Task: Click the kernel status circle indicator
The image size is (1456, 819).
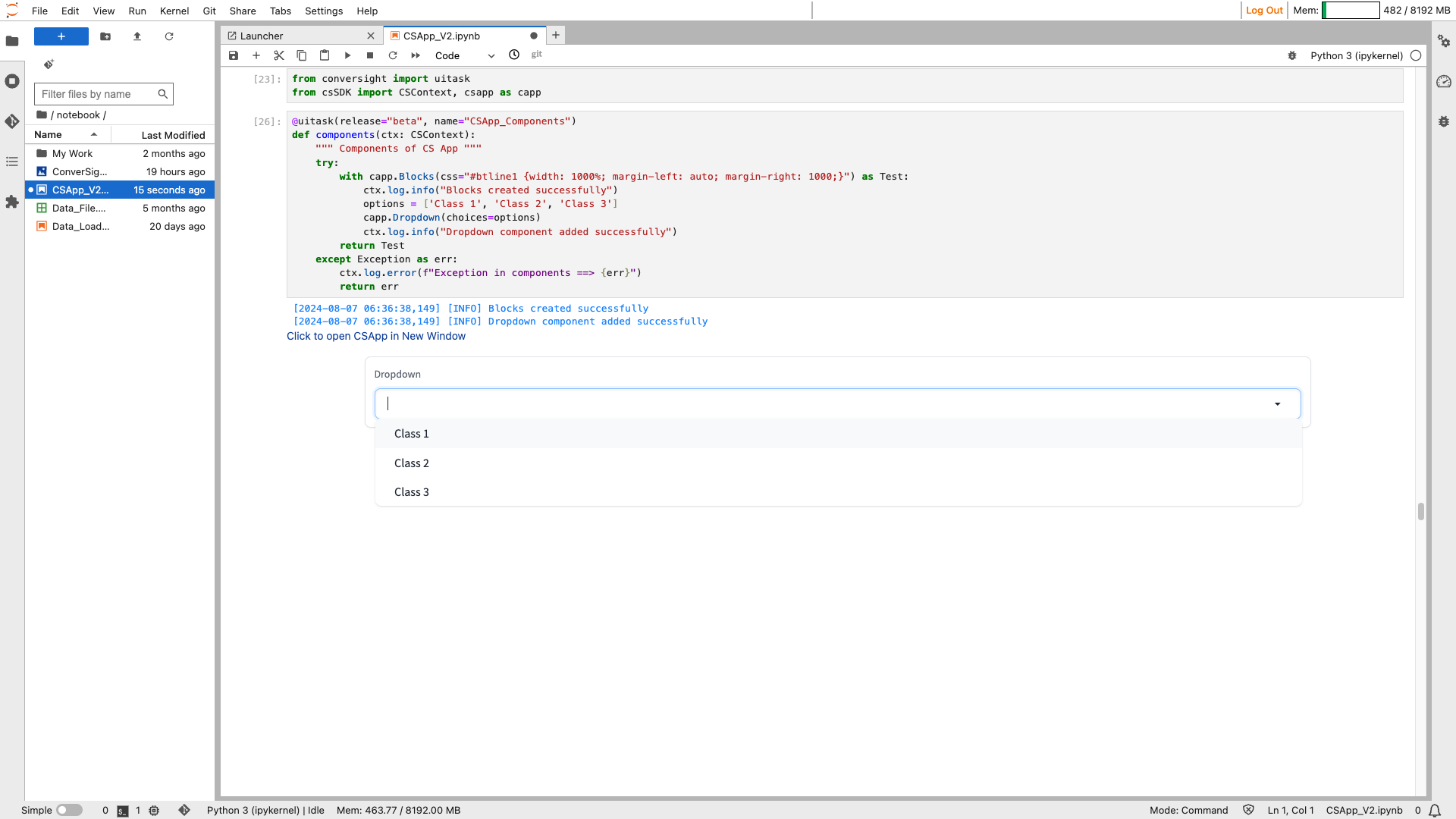Action: pyautogui.click(x=1416, y=55)
